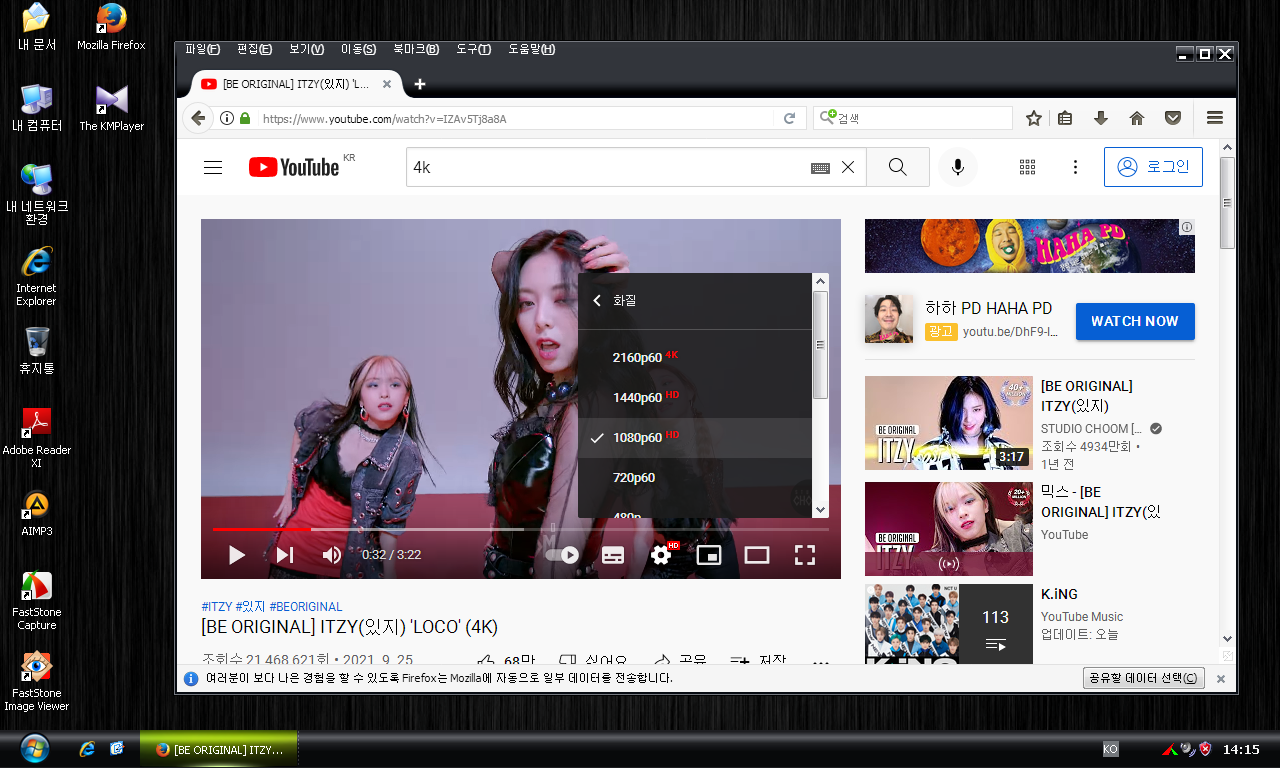Select 720p60 quality
The width and height of the screenshot is (1280, 768).
point(695,477)
